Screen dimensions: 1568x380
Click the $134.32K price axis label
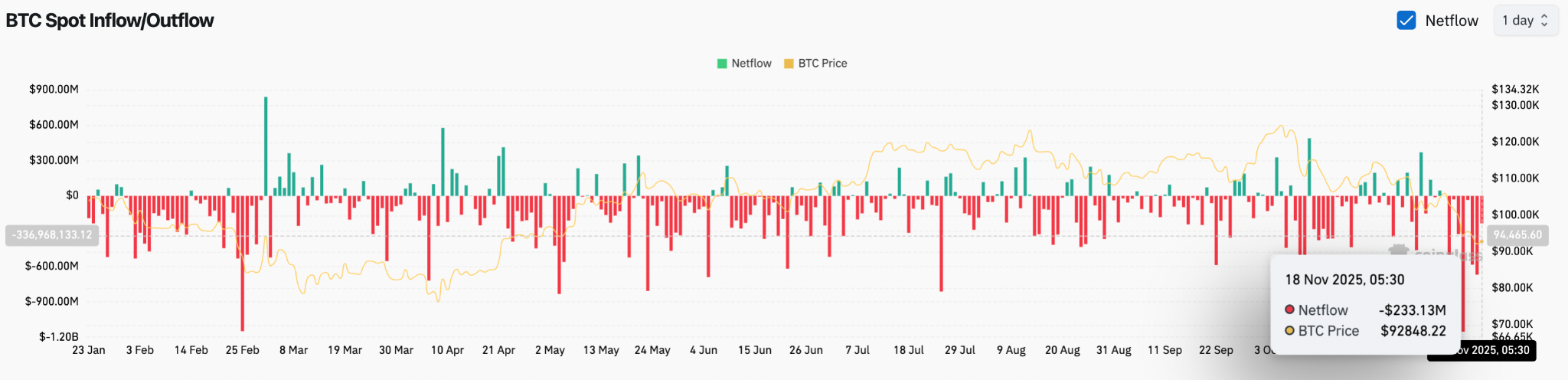point(1515,90)
